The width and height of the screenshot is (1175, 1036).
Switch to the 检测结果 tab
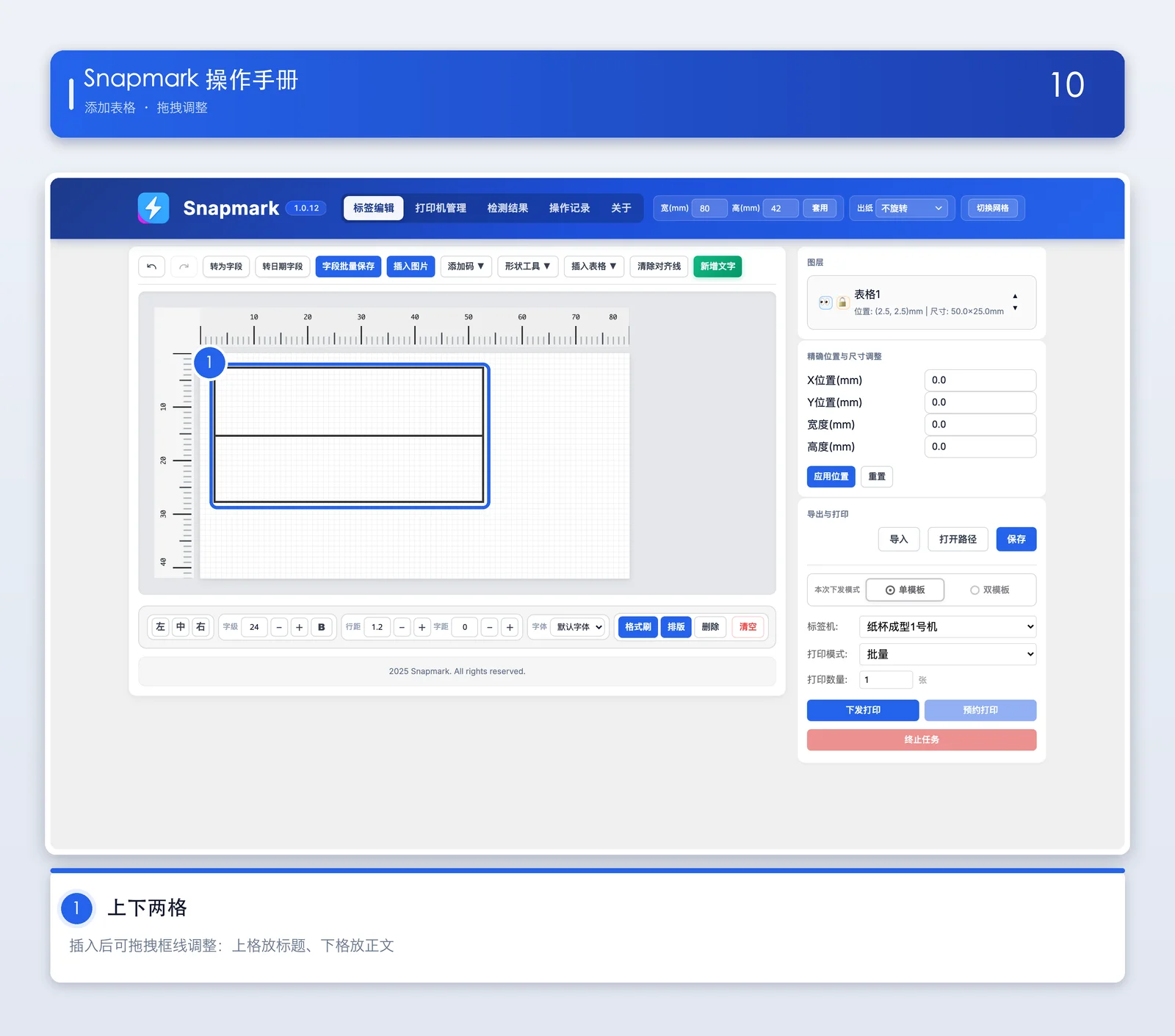[x=507, y=208]
